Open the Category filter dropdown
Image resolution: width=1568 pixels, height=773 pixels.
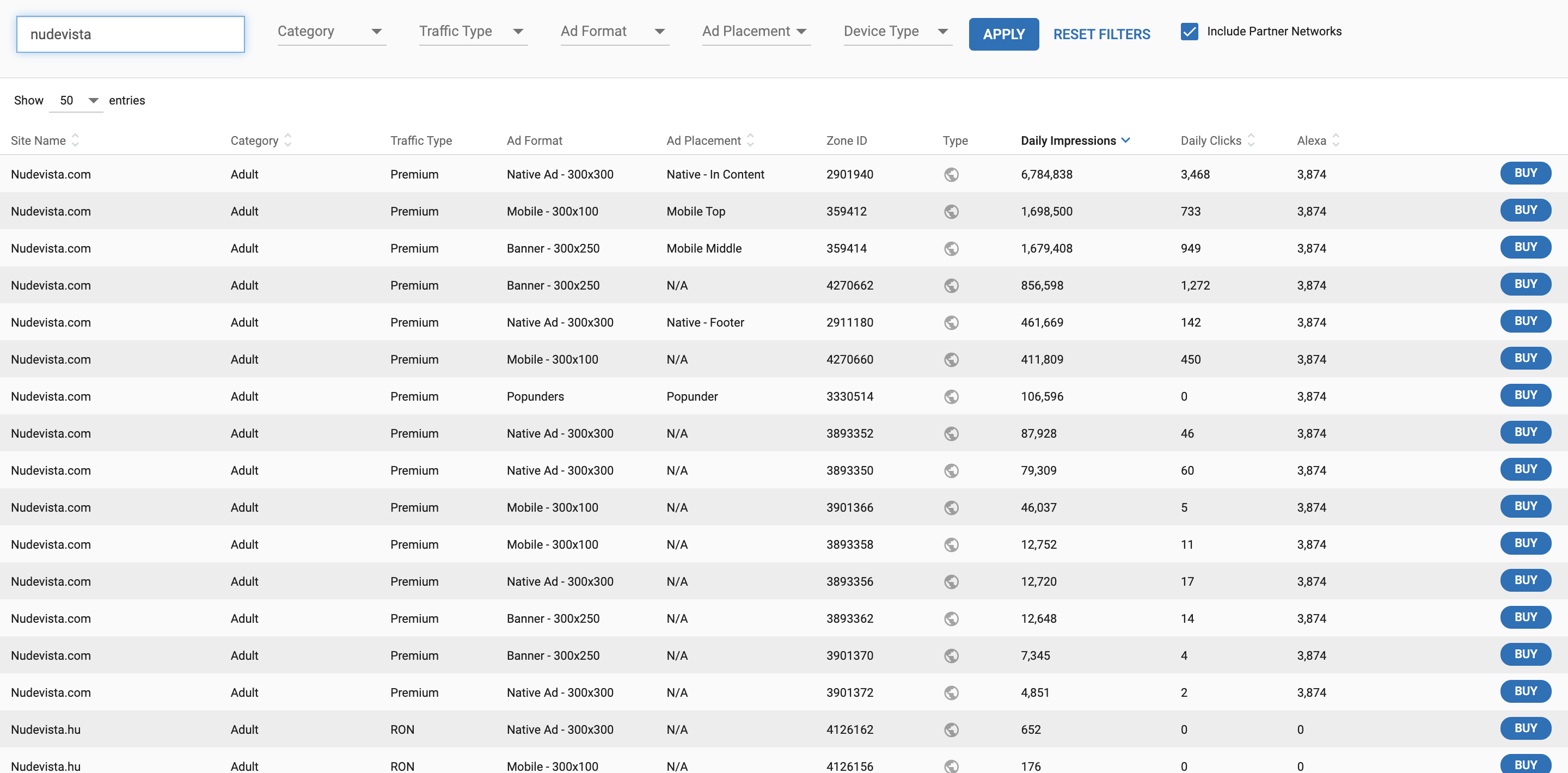coord(332,32)
